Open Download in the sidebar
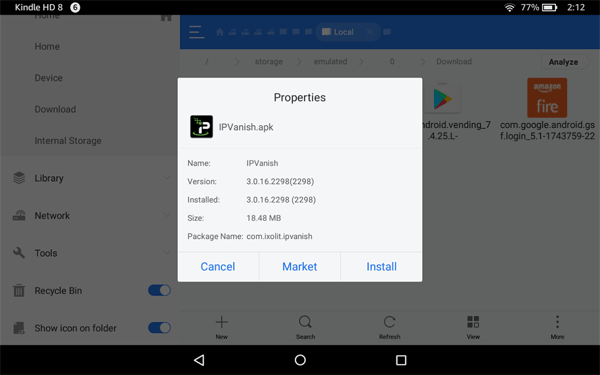The height and width of the screenshot is (375, 600). click(x=55, y=109)
